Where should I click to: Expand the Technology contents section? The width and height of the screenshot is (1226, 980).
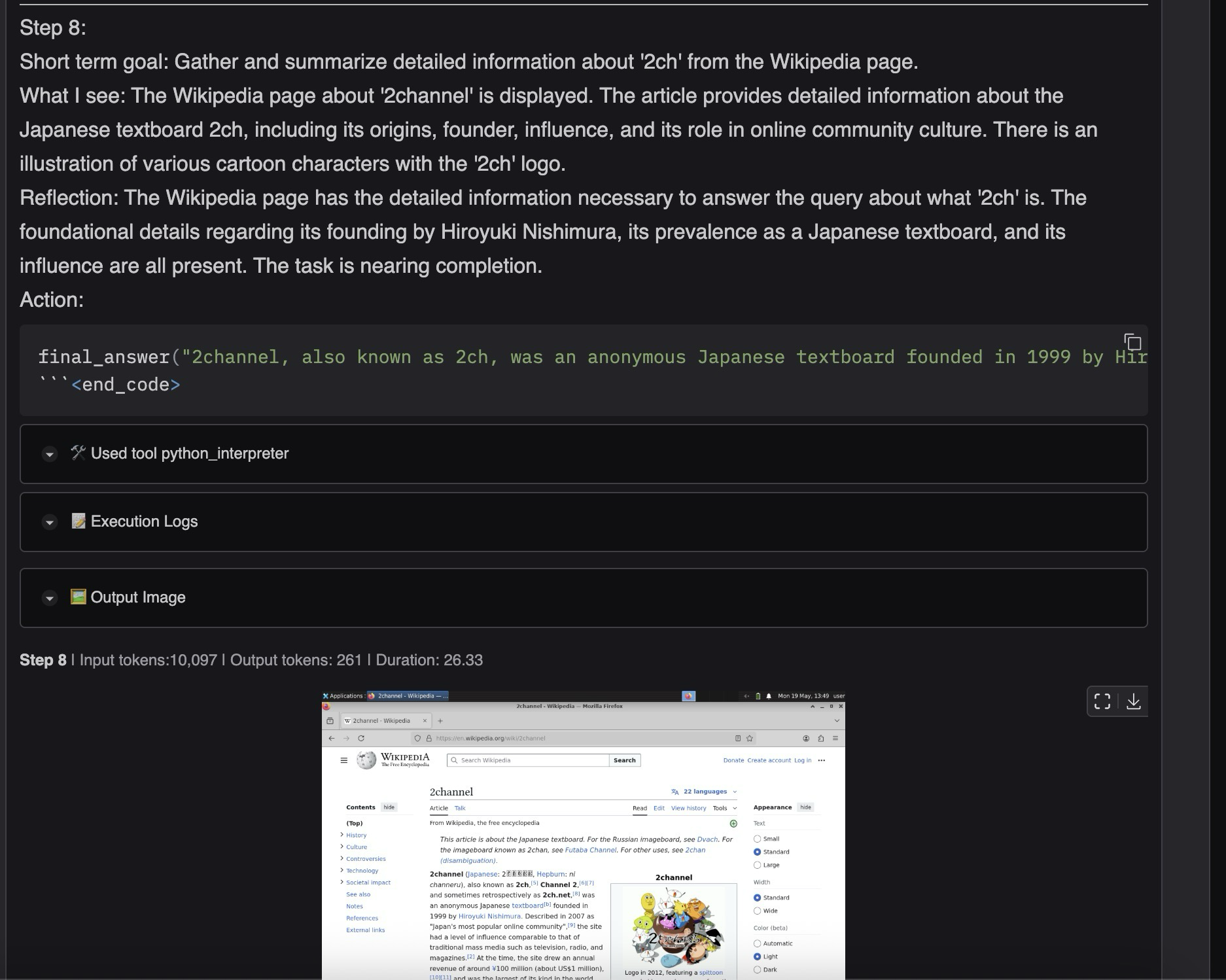(x=342, y=870)
